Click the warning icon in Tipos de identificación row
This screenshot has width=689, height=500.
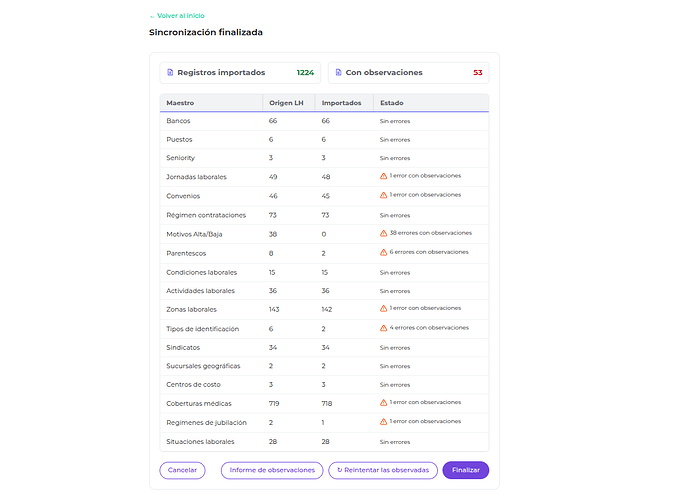[384, 328]
